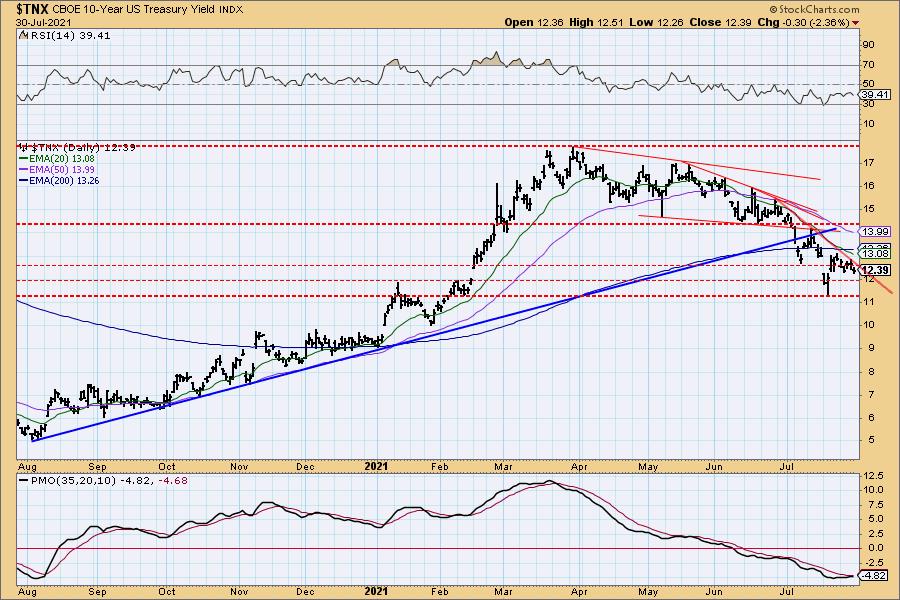Click the 70 level on RSI axis

pyautogui.click(x=868, y=65)
